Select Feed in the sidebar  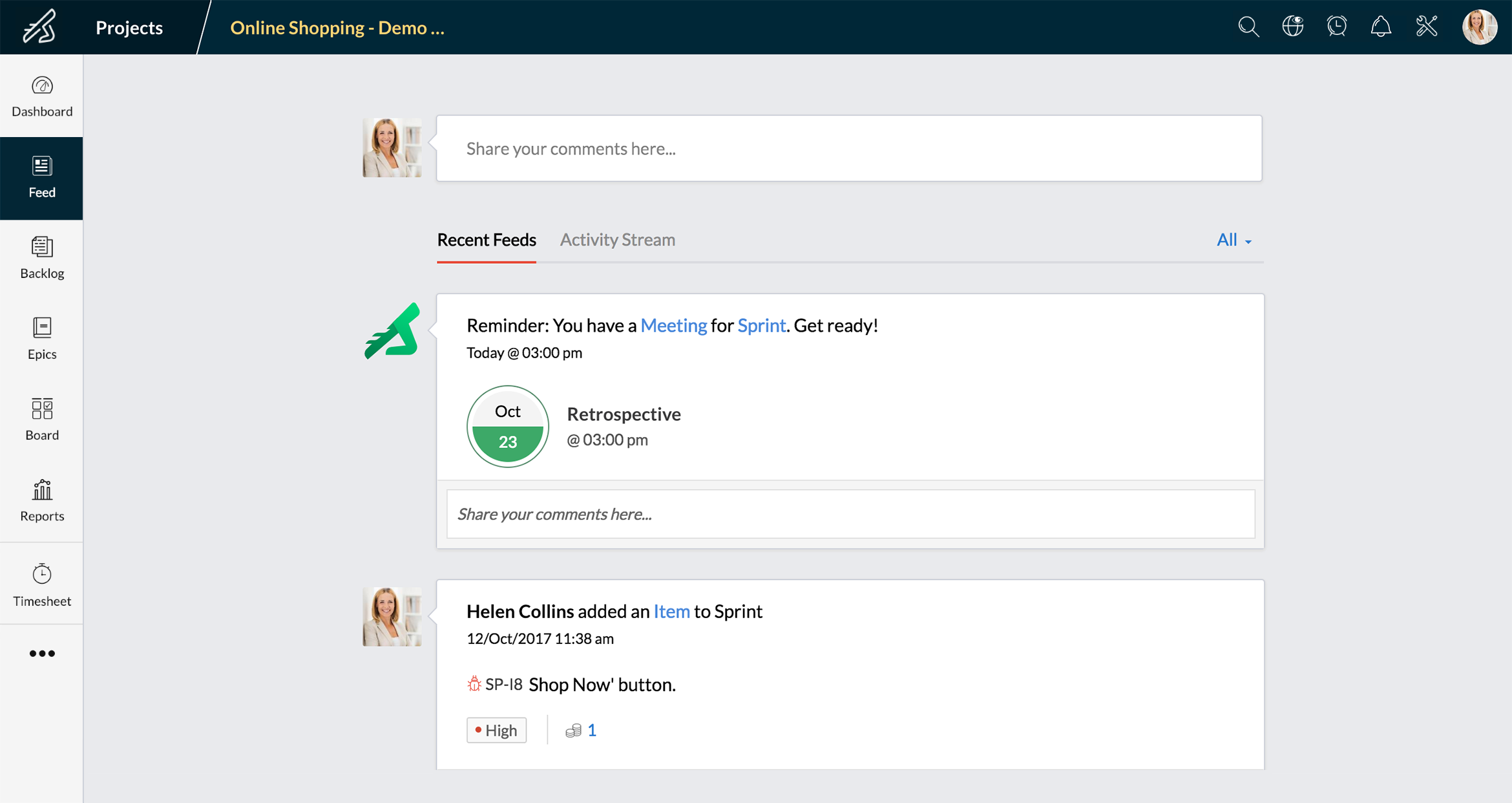pos(42,178)
